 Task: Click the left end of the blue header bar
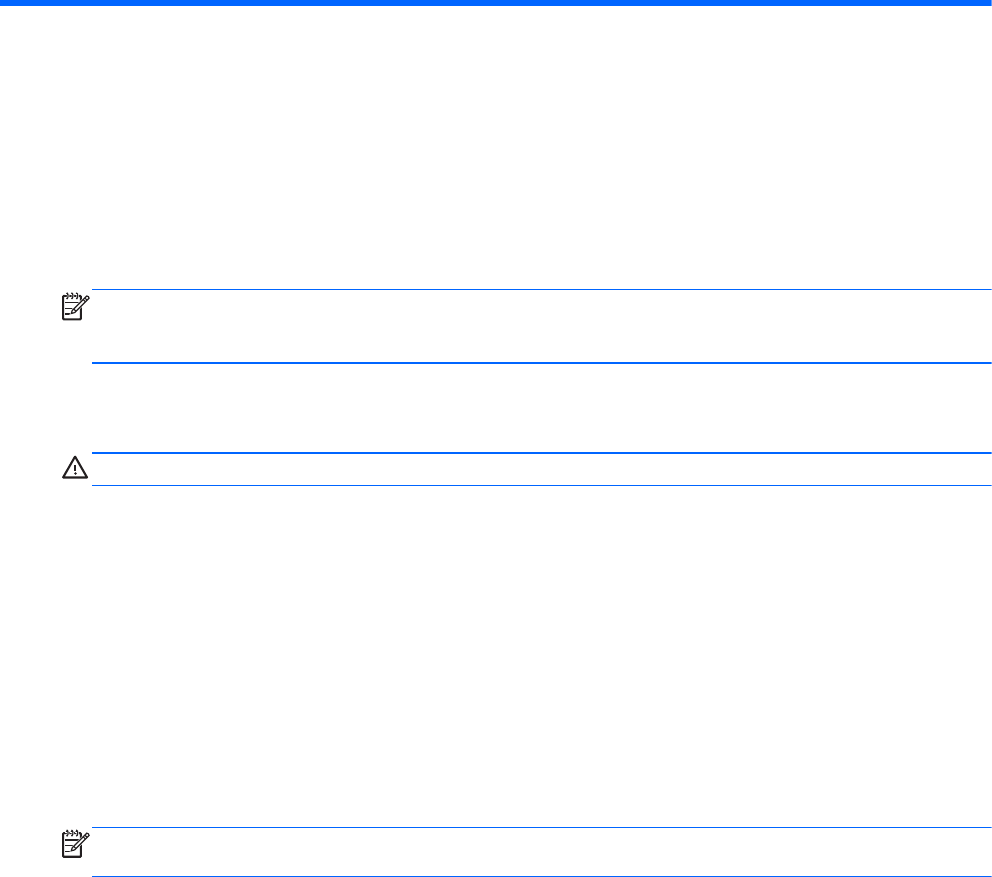pos(6,3)
